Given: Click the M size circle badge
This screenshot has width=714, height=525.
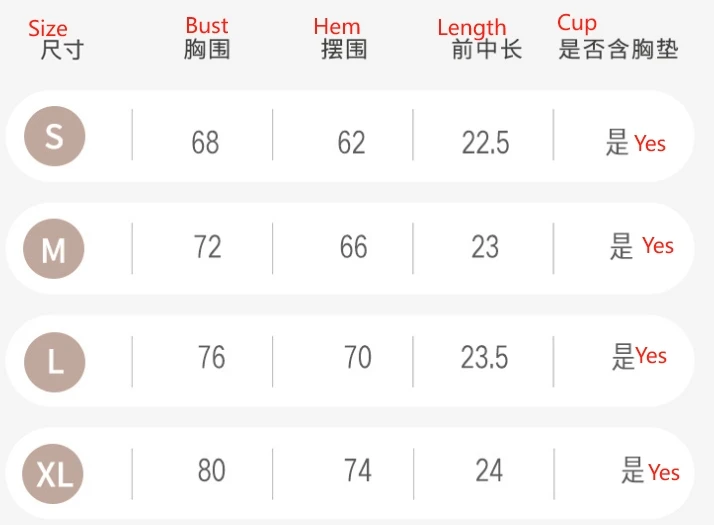Looking at the screenshot, I should pyautogui.click(x=54, y=249).
